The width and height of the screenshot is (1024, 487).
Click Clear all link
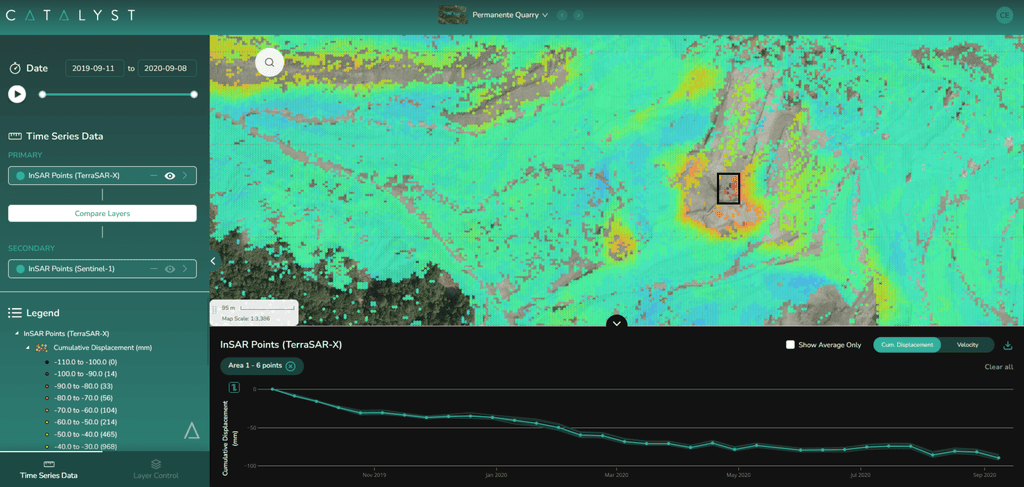pyautogui.click(x=999, y=367)
